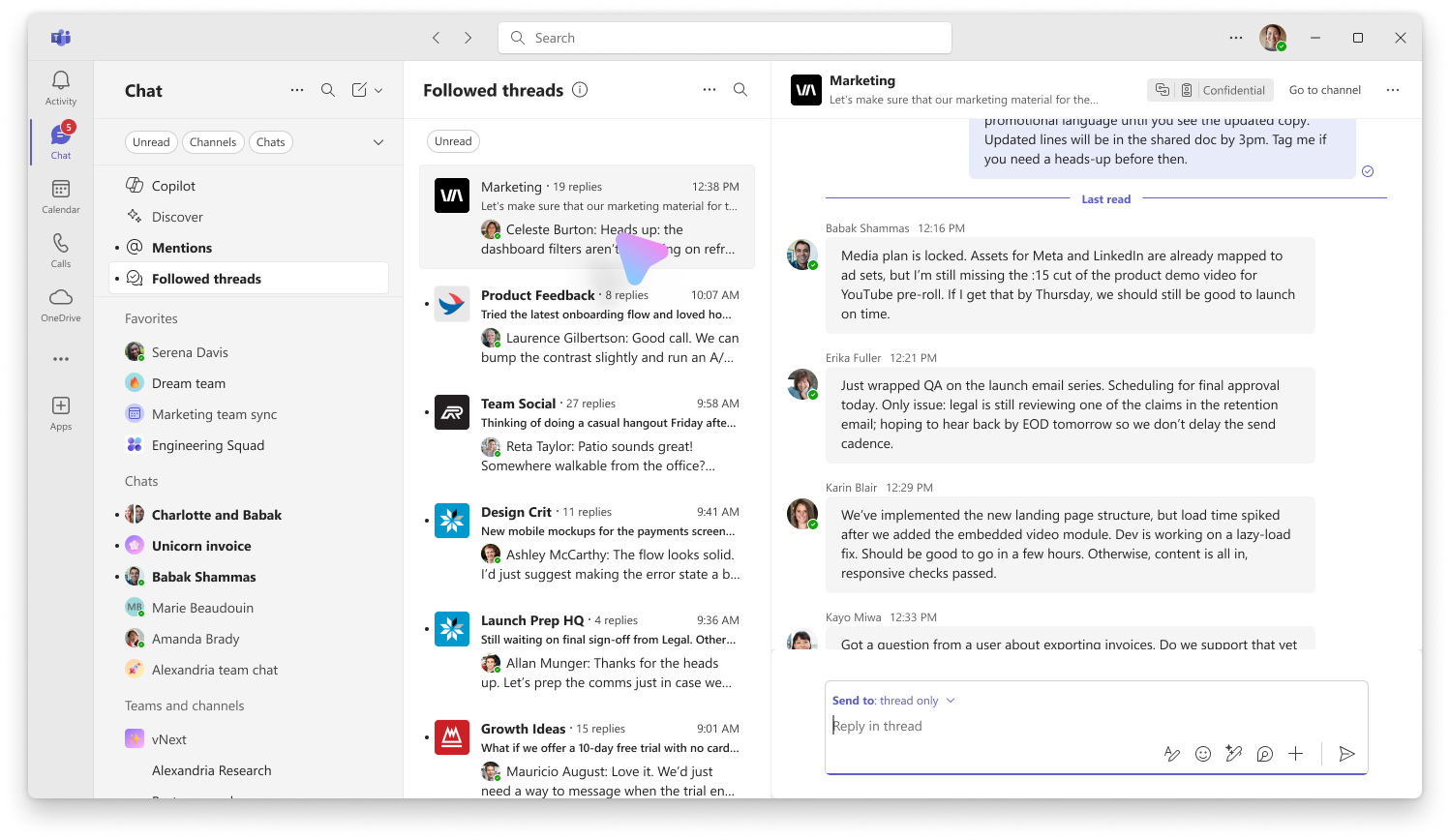Select the Rewrite with Copilot pen icon
1450x840 pixels.
[1233, 753]
